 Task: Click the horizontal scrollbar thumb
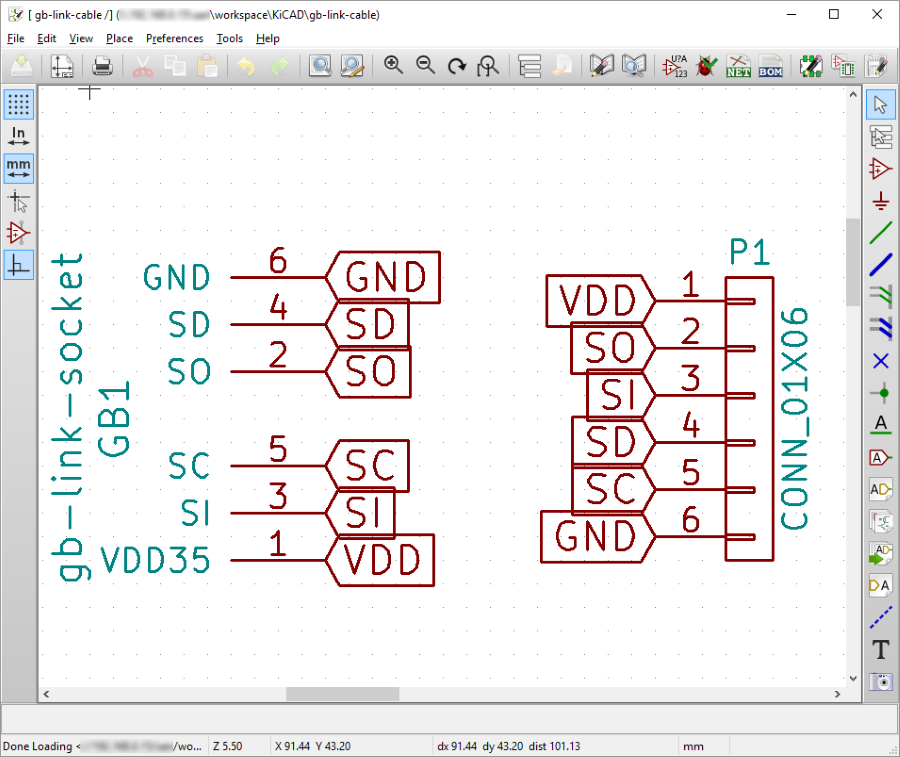pyautogui.click(x=343, y=694)
